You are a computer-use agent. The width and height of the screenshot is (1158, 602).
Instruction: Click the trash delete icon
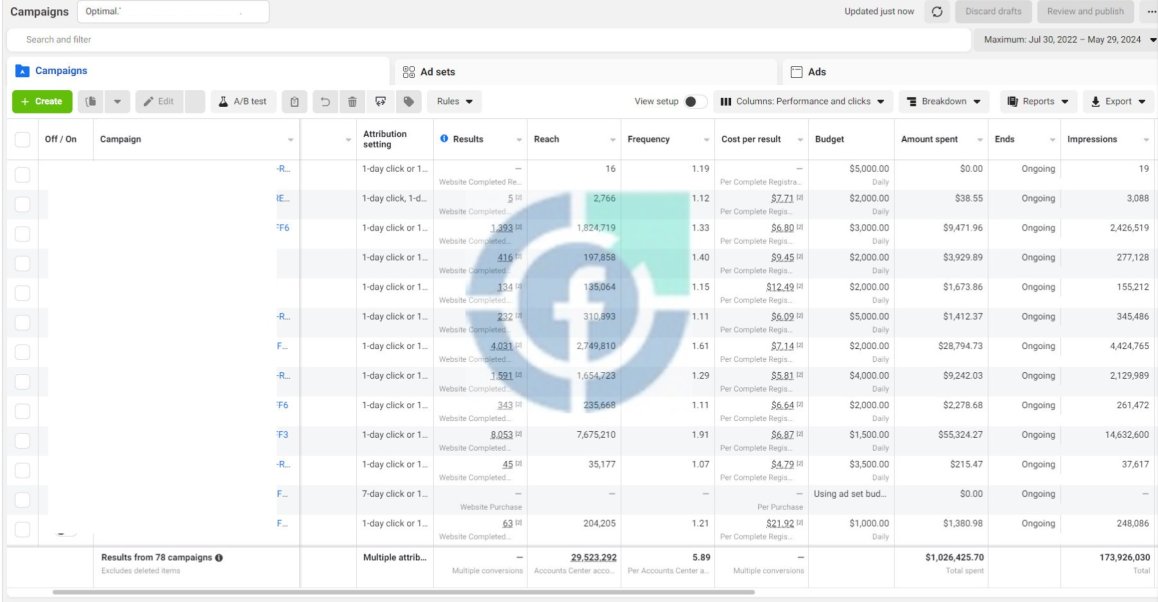tap(352, 102)
